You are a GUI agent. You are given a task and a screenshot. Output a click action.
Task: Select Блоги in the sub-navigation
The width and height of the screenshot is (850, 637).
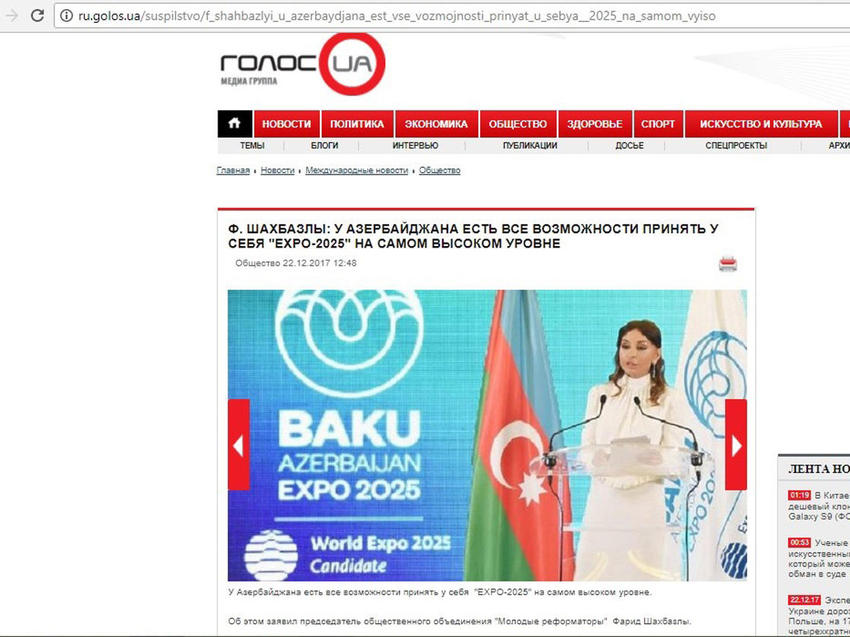tap(324, 145)
